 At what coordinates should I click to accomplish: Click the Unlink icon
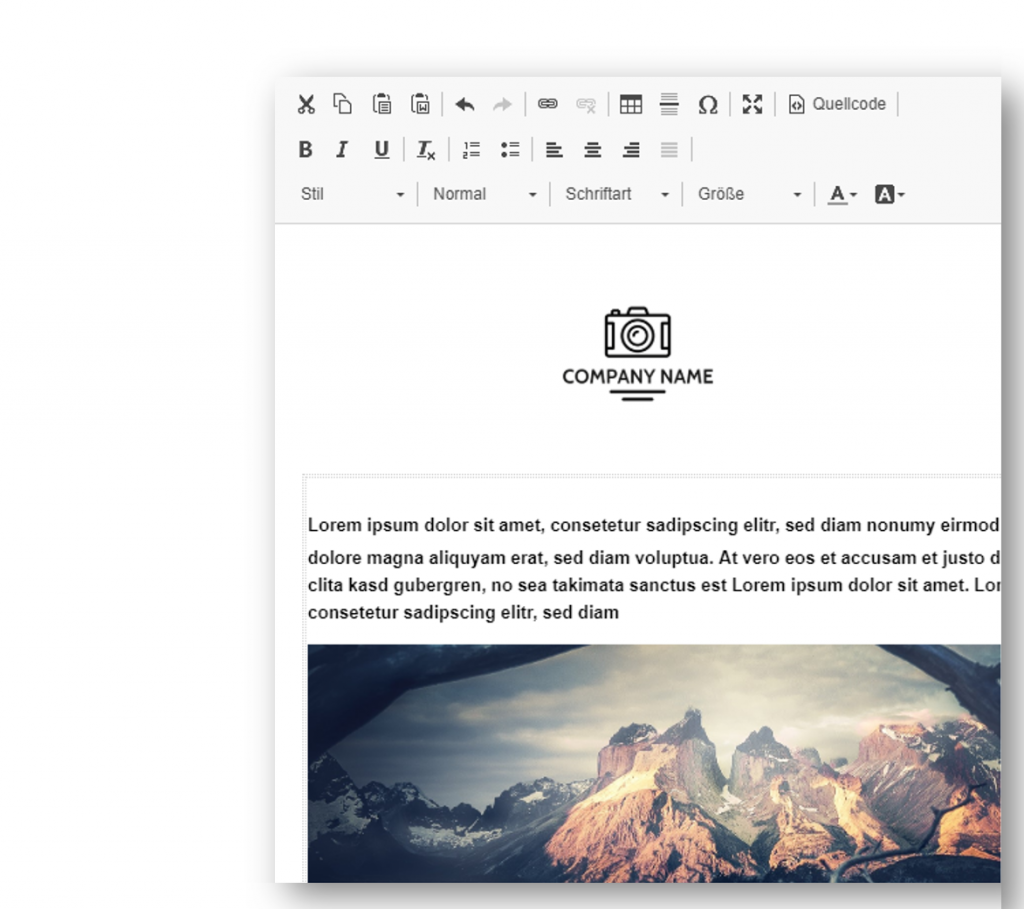click(586, 104)
